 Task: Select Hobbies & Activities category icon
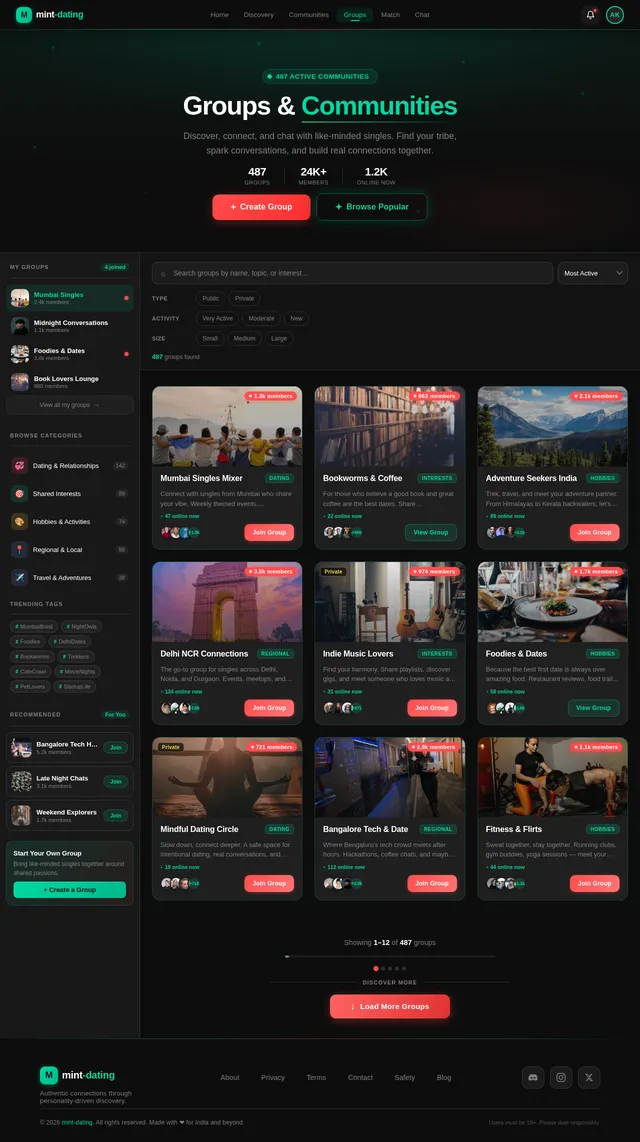coord(20,521)
